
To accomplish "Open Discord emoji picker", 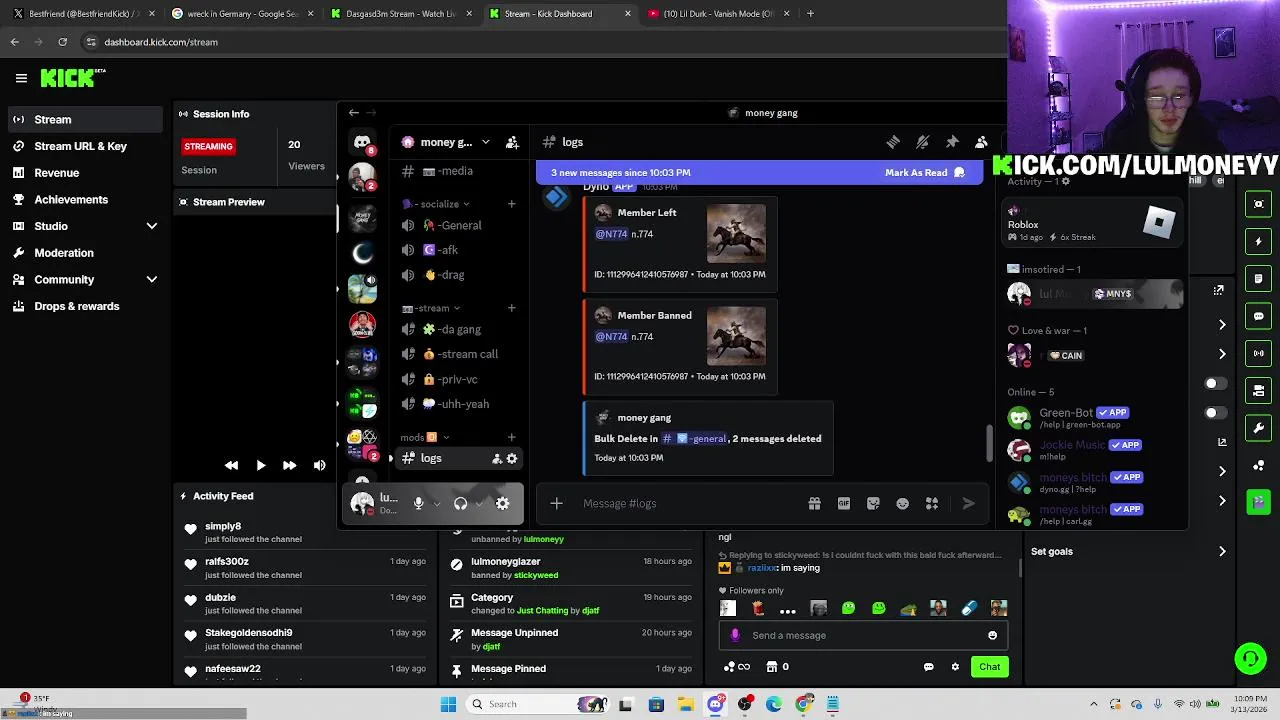I will [x=903, y=504].
